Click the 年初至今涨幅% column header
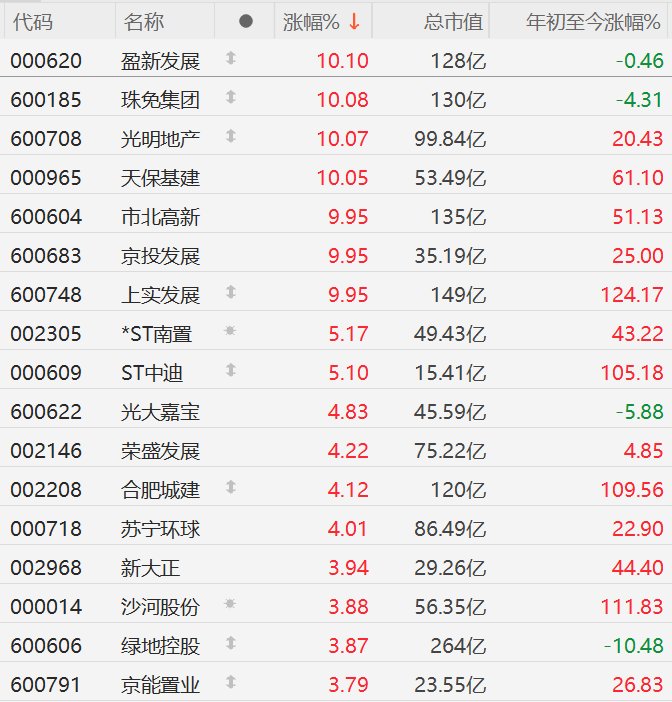 (593, 22)
